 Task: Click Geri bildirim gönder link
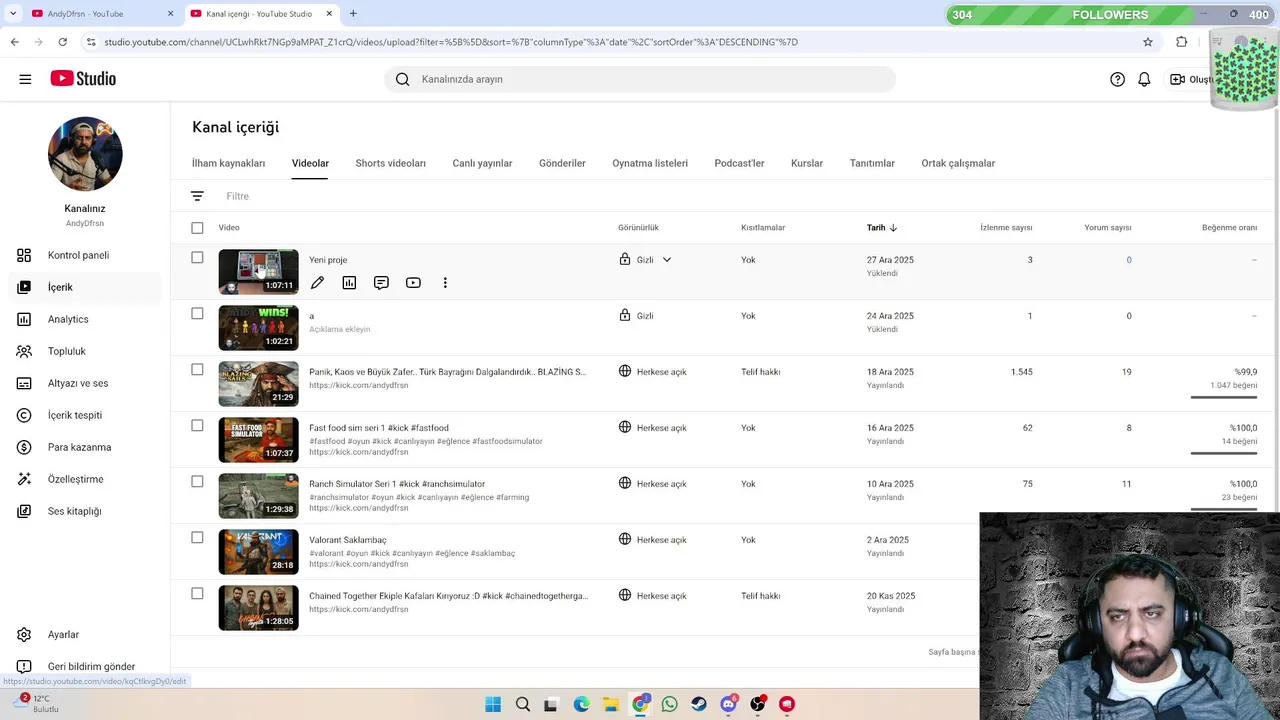tap(85, 667)
